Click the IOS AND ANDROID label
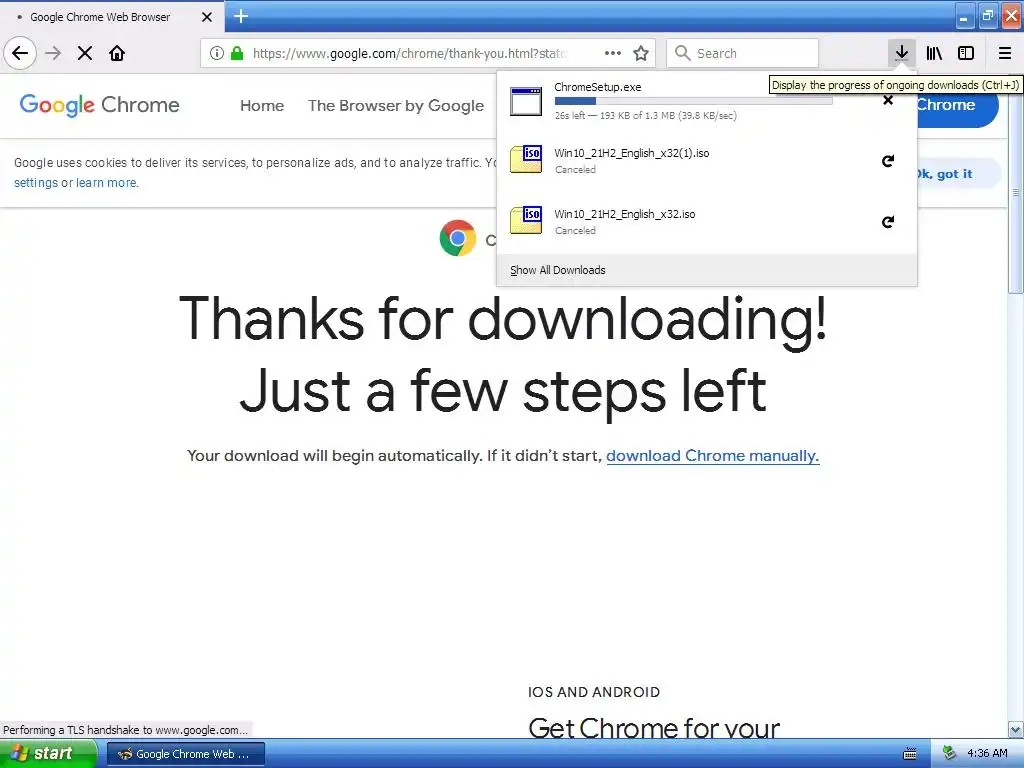This screenshot has height=768, width=1024. click(x=594, y=692)
